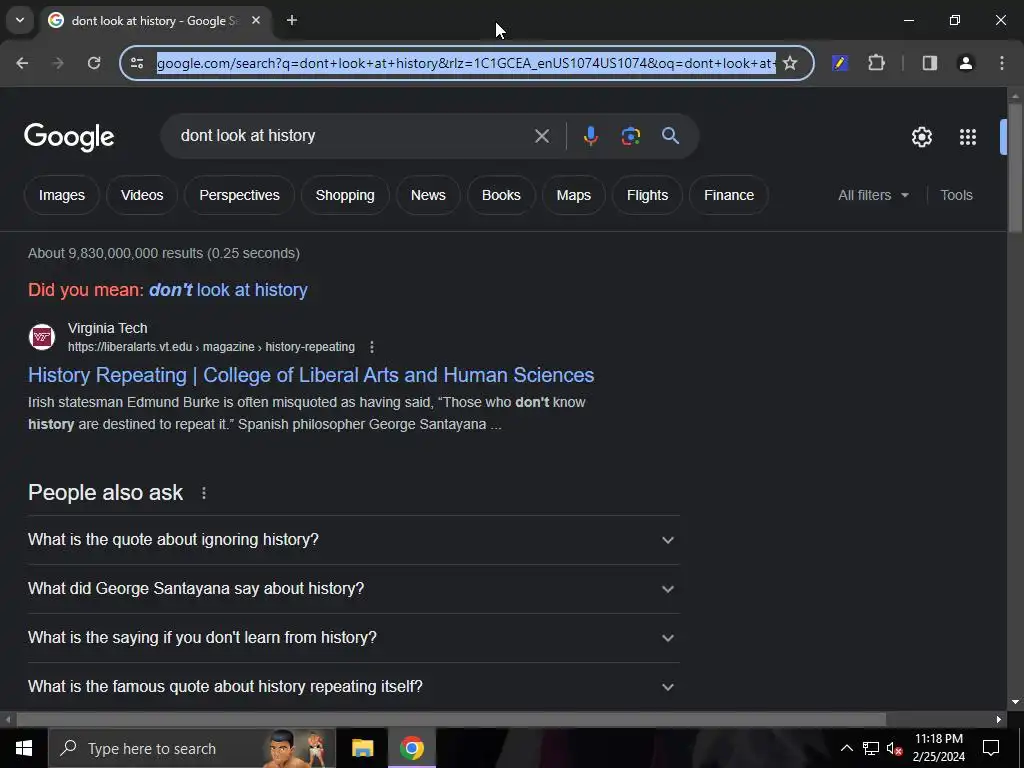Show hidden system tray icons
1024x768 pixels.
click(846, 748)
